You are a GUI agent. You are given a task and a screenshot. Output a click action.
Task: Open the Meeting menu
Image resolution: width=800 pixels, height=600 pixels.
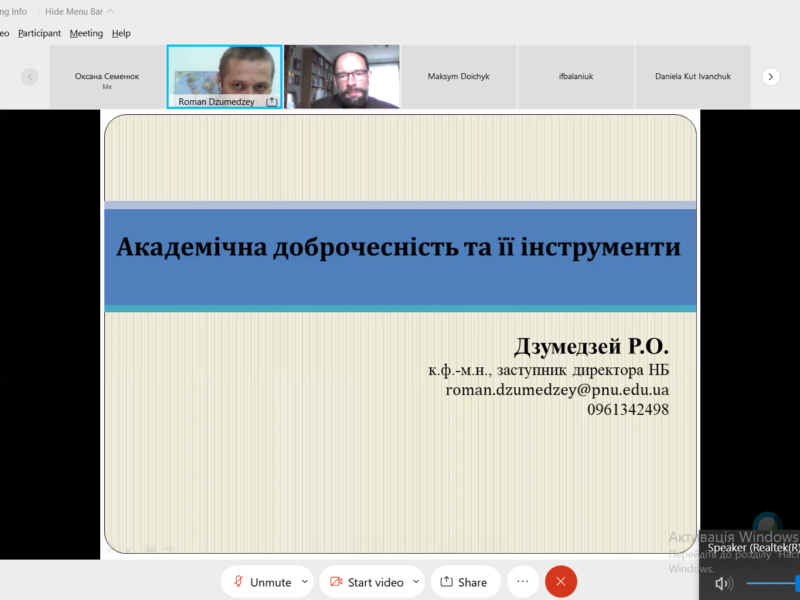[86, 33]
